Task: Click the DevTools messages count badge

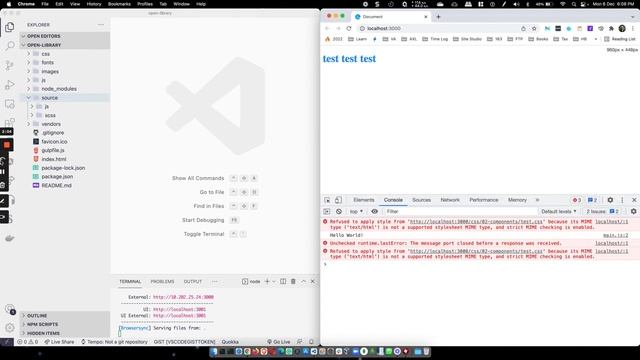Action: point(592,200)
